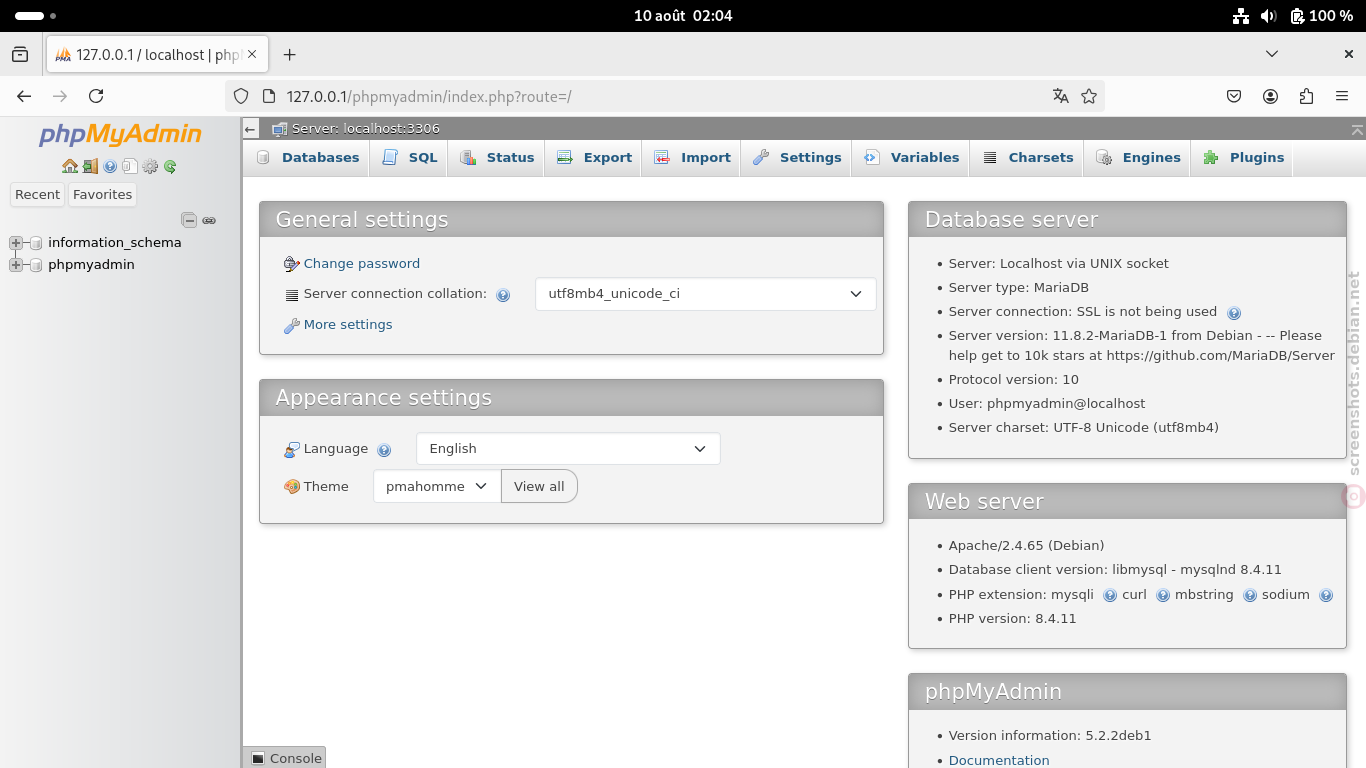Reload the page with the browser refresh button
1366x768 pixels.
[96, 96]
